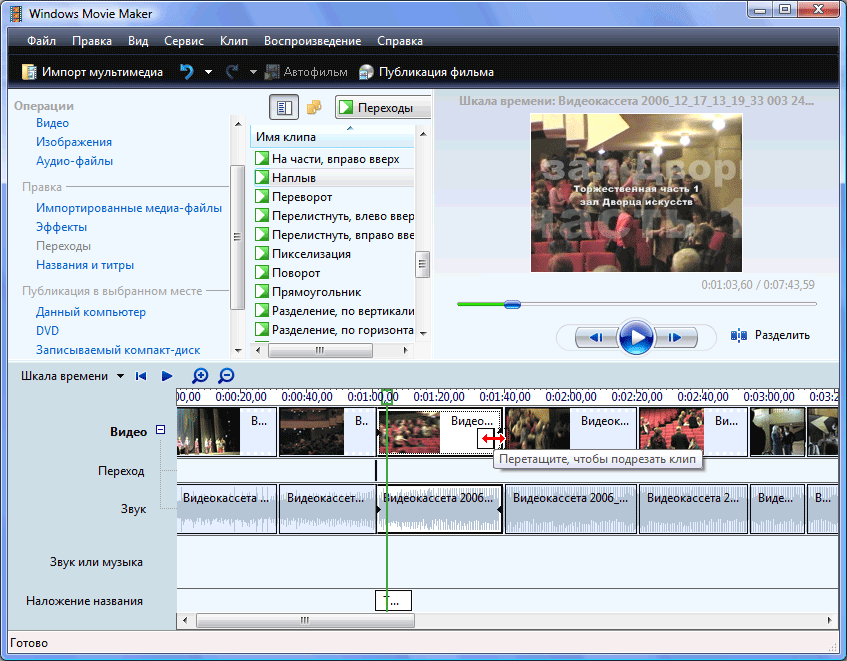Show the collections pane folder icon

pos(314,107)
